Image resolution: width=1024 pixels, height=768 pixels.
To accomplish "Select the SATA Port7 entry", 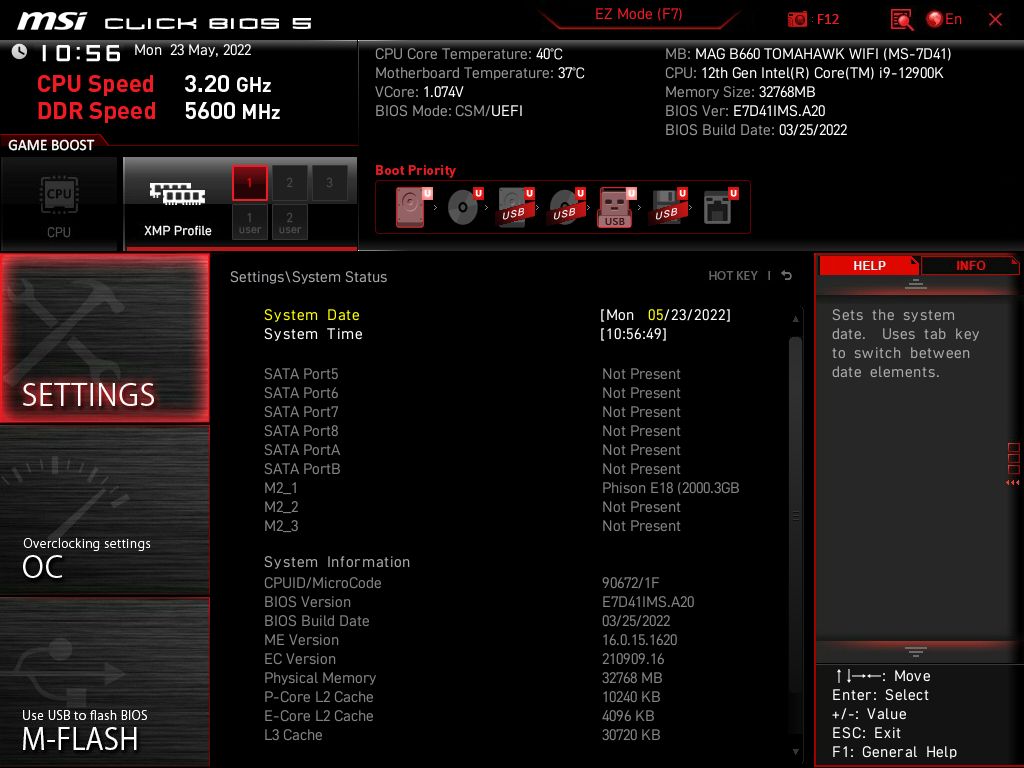I will tap(473, 411).
